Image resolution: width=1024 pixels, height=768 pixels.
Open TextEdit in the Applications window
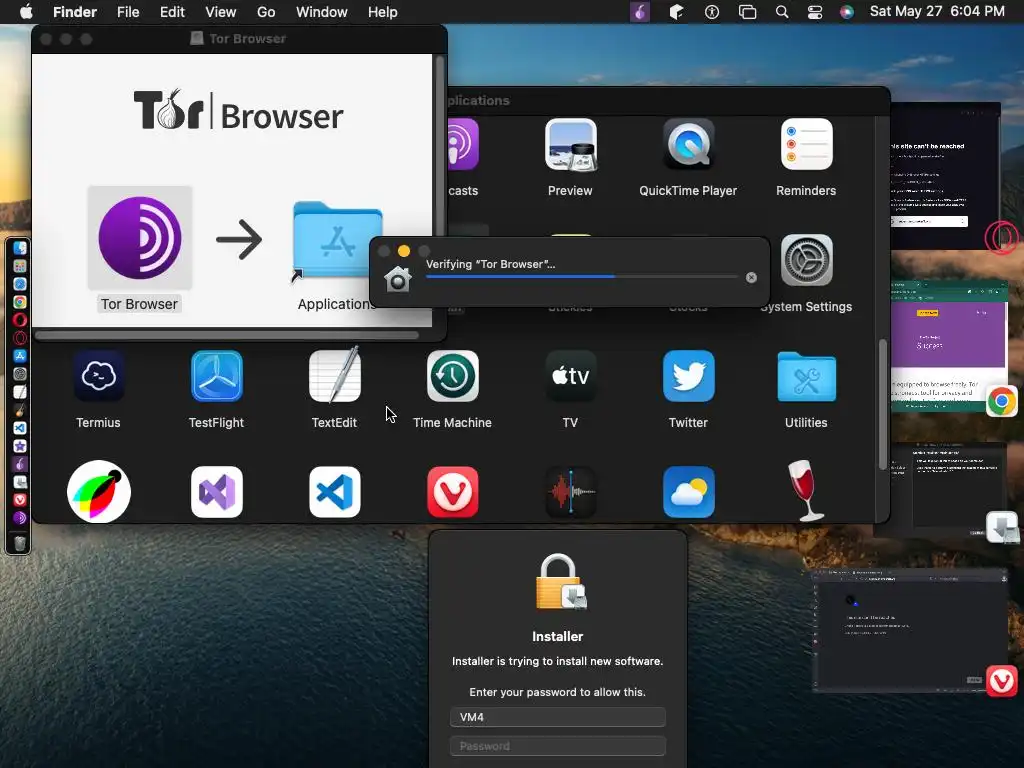[x=334, y=376]
